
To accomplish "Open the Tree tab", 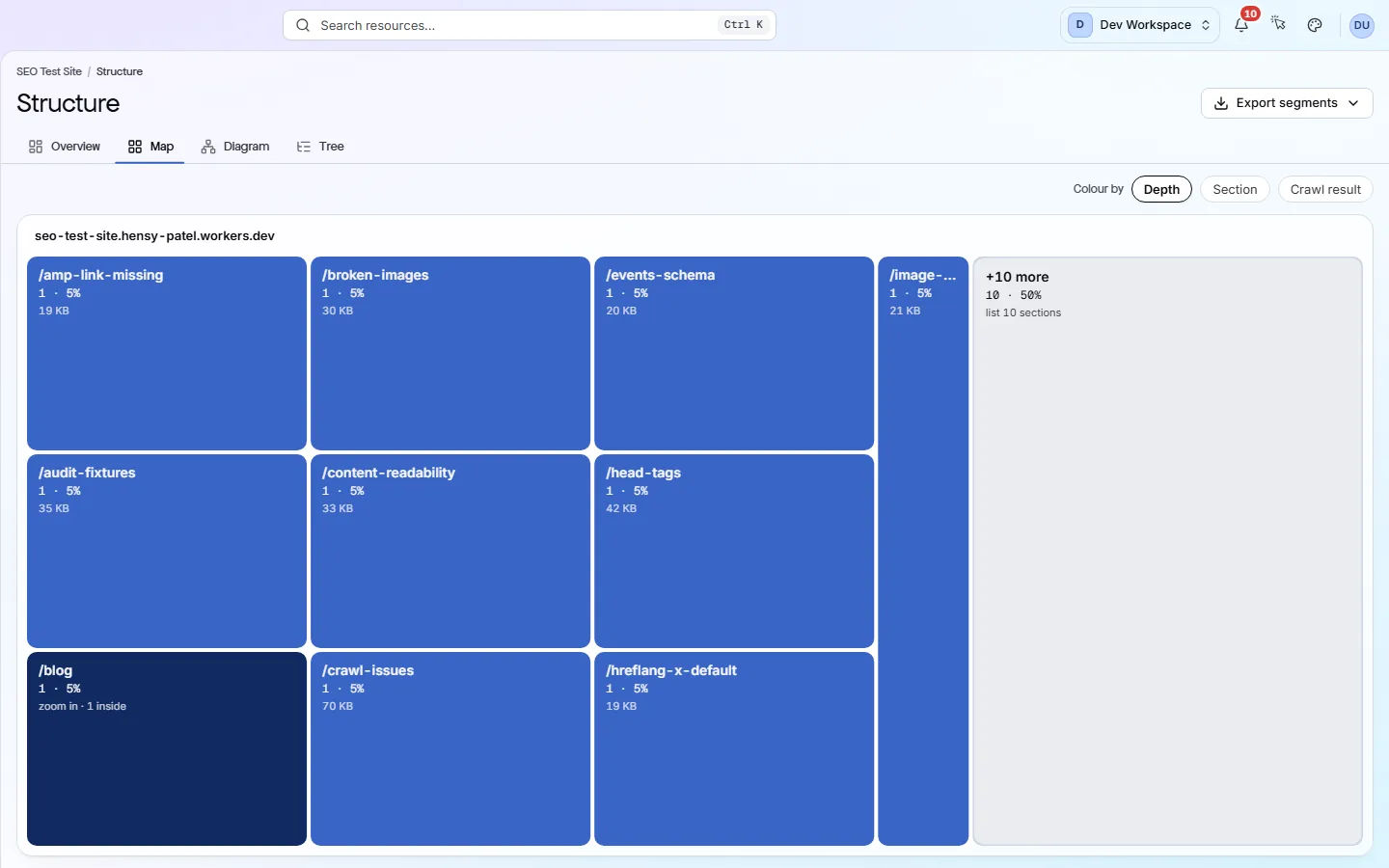I will (320, 147).
